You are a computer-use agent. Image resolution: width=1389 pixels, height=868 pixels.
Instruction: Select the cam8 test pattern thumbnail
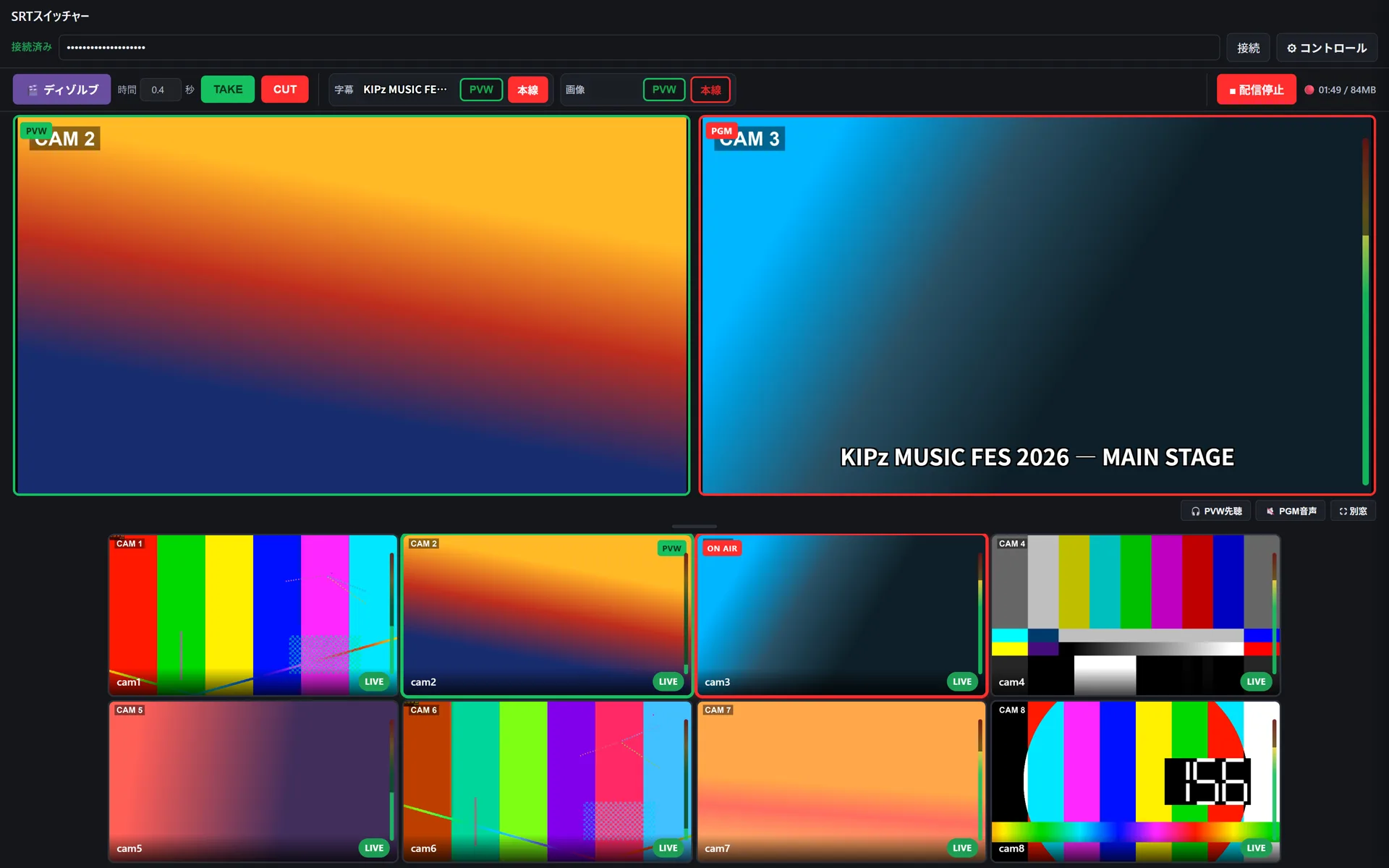1135,781
